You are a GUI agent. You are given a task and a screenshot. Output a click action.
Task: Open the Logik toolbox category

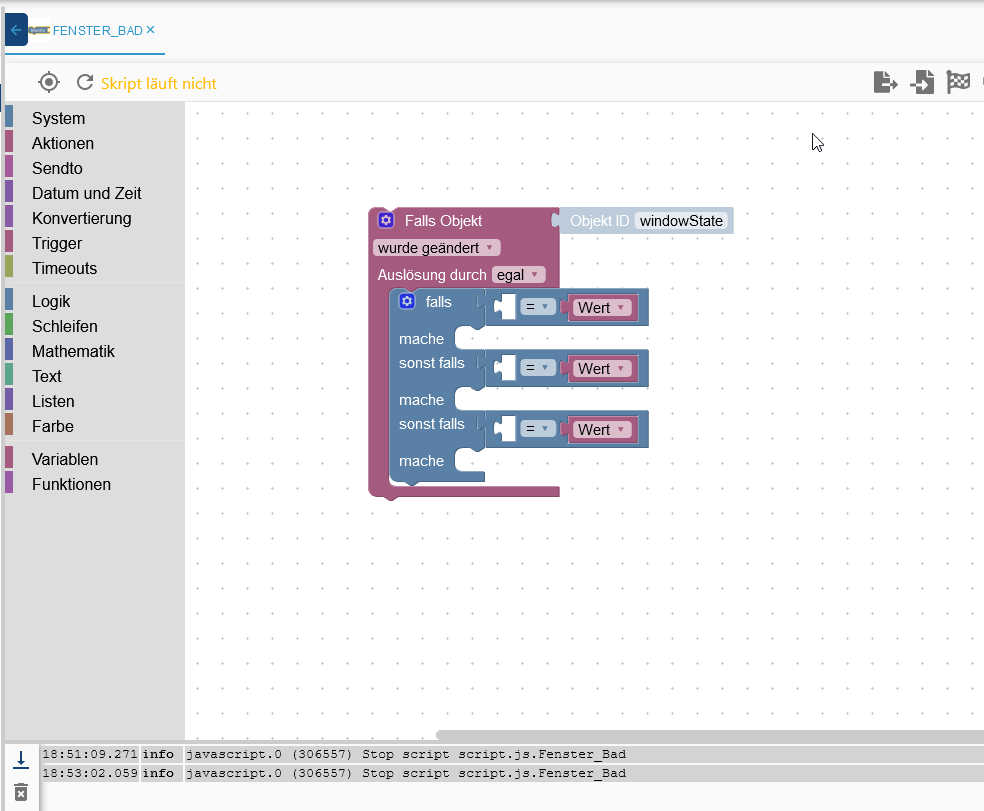[51, 301]
